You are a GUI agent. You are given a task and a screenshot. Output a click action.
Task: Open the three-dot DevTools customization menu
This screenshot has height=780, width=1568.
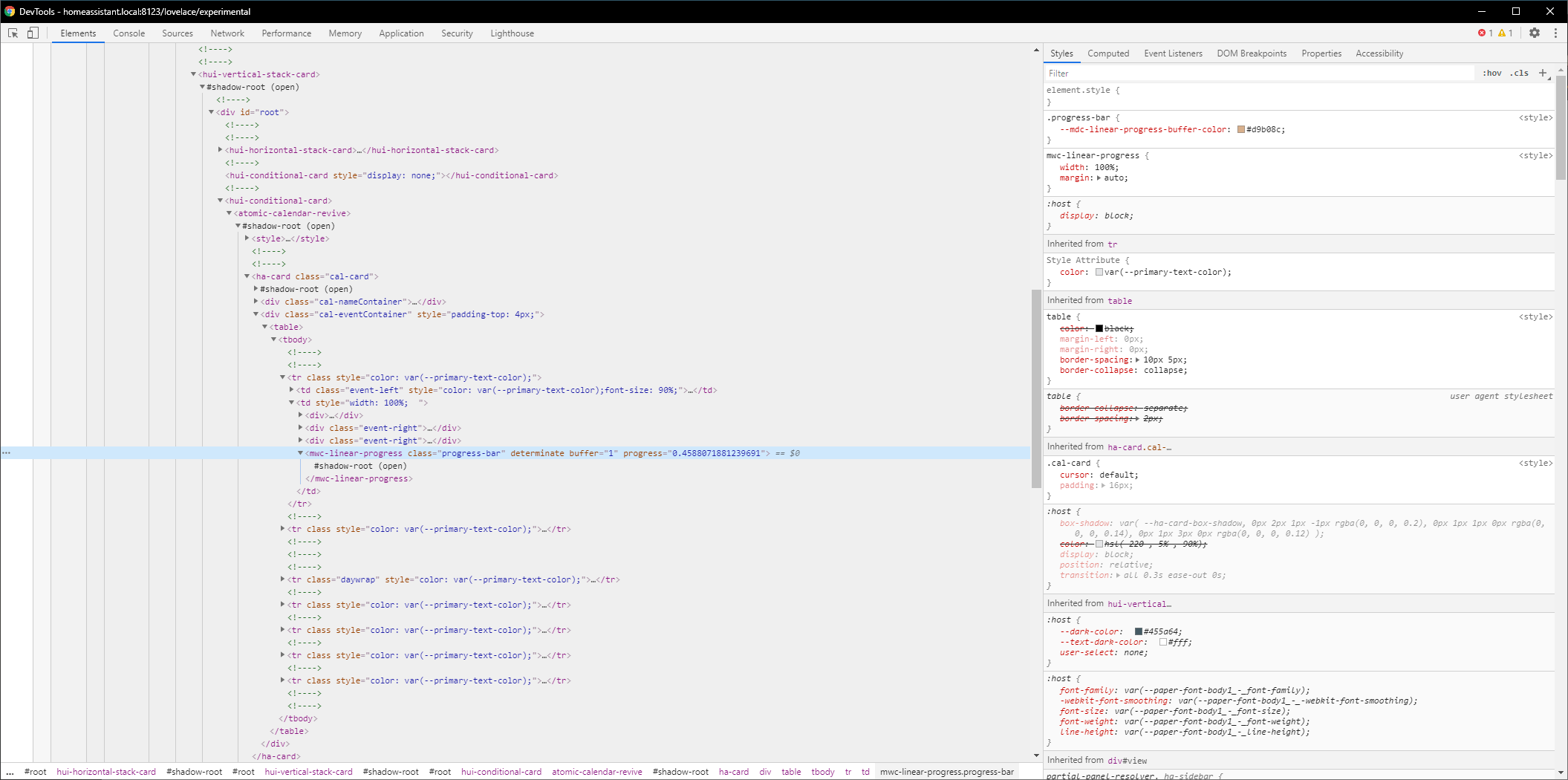click(1556, 33)
